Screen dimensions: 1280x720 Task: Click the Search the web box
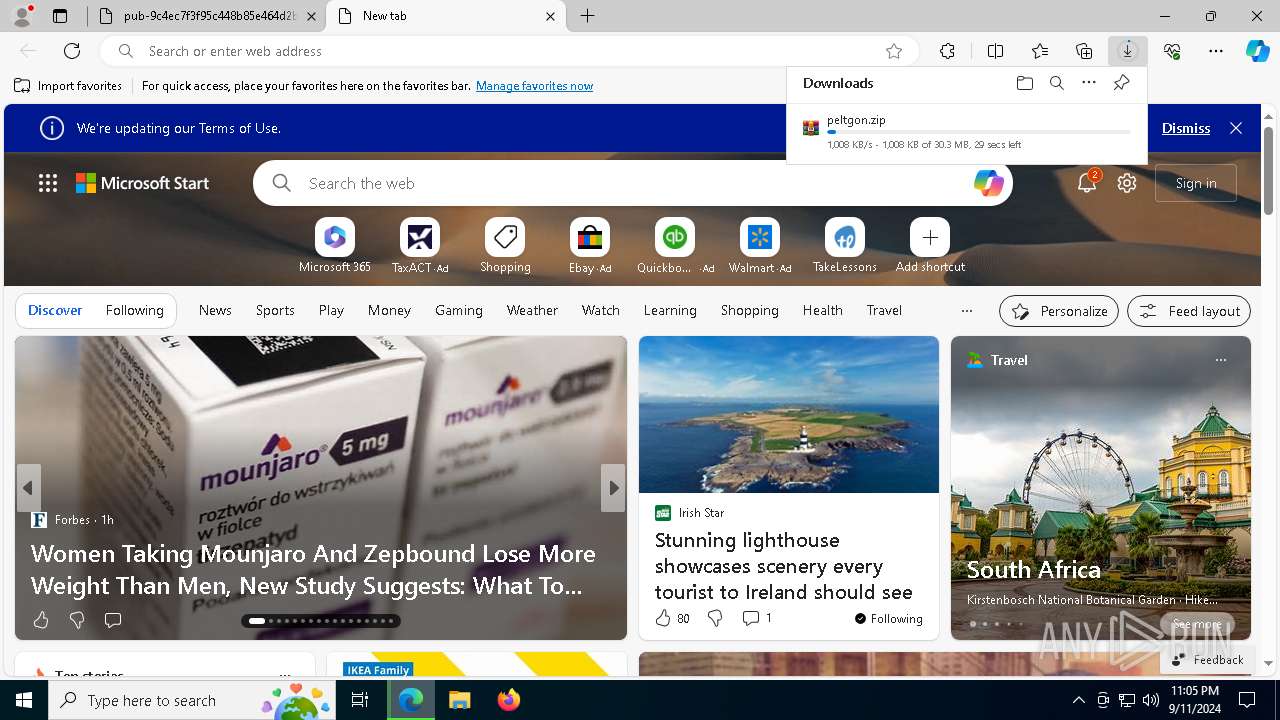(x=632, y=183)
